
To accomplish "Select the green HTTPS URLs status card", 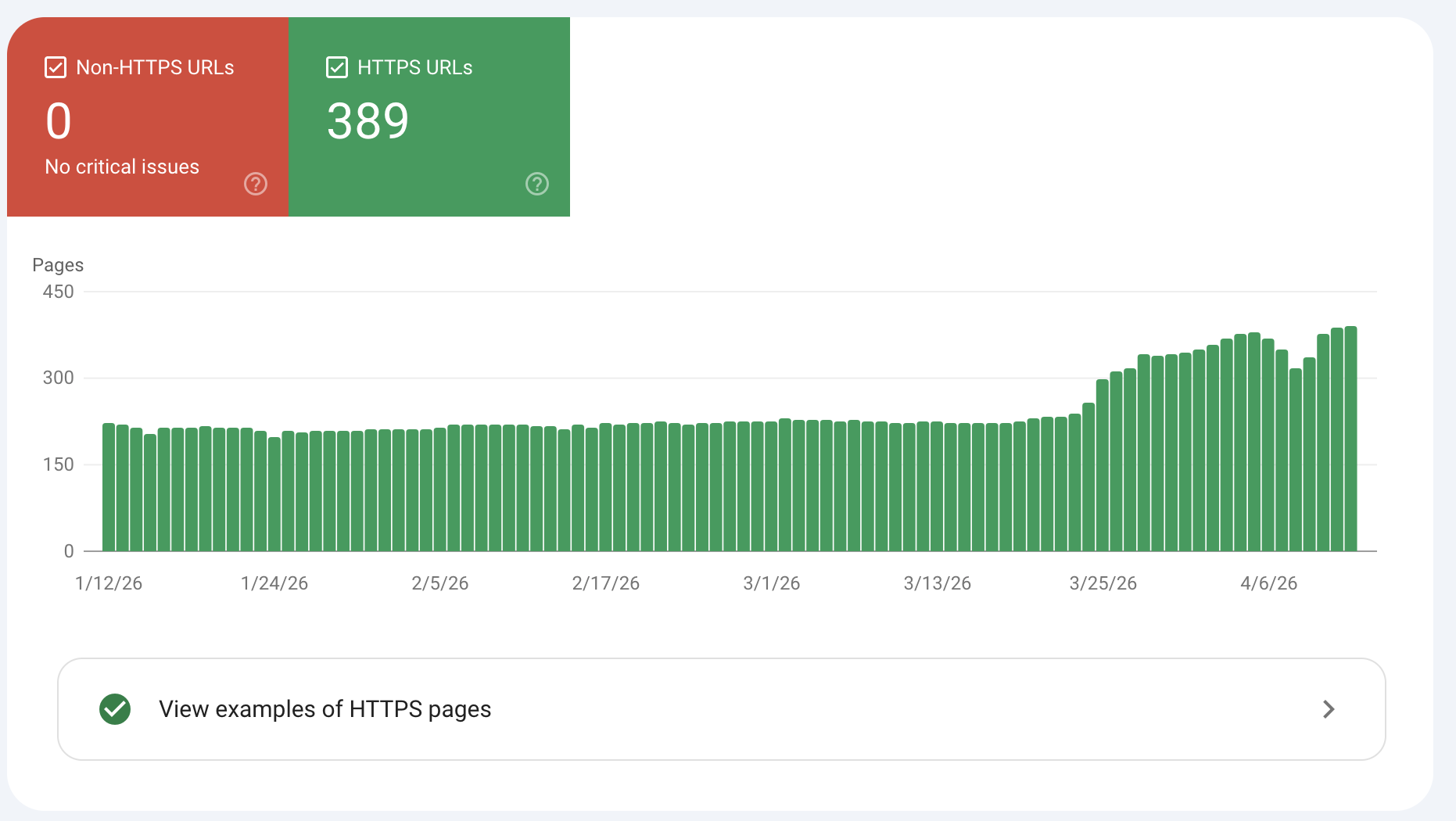I will pyautogui.click(x=429, y=117).
